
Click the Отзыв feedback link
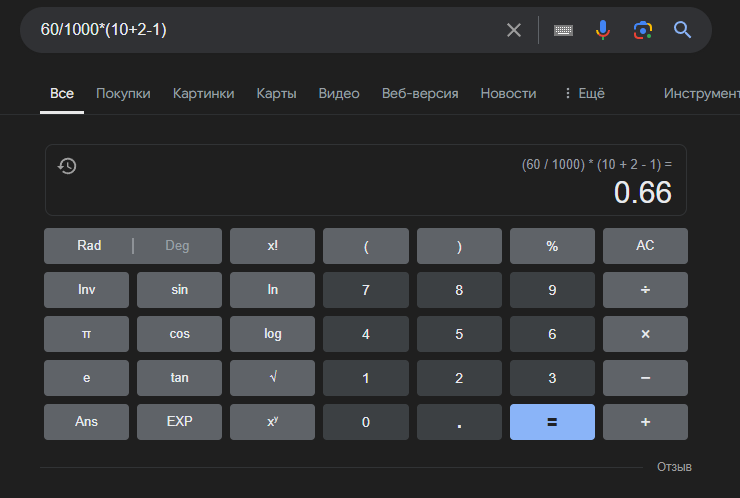[x=674, y=467]
